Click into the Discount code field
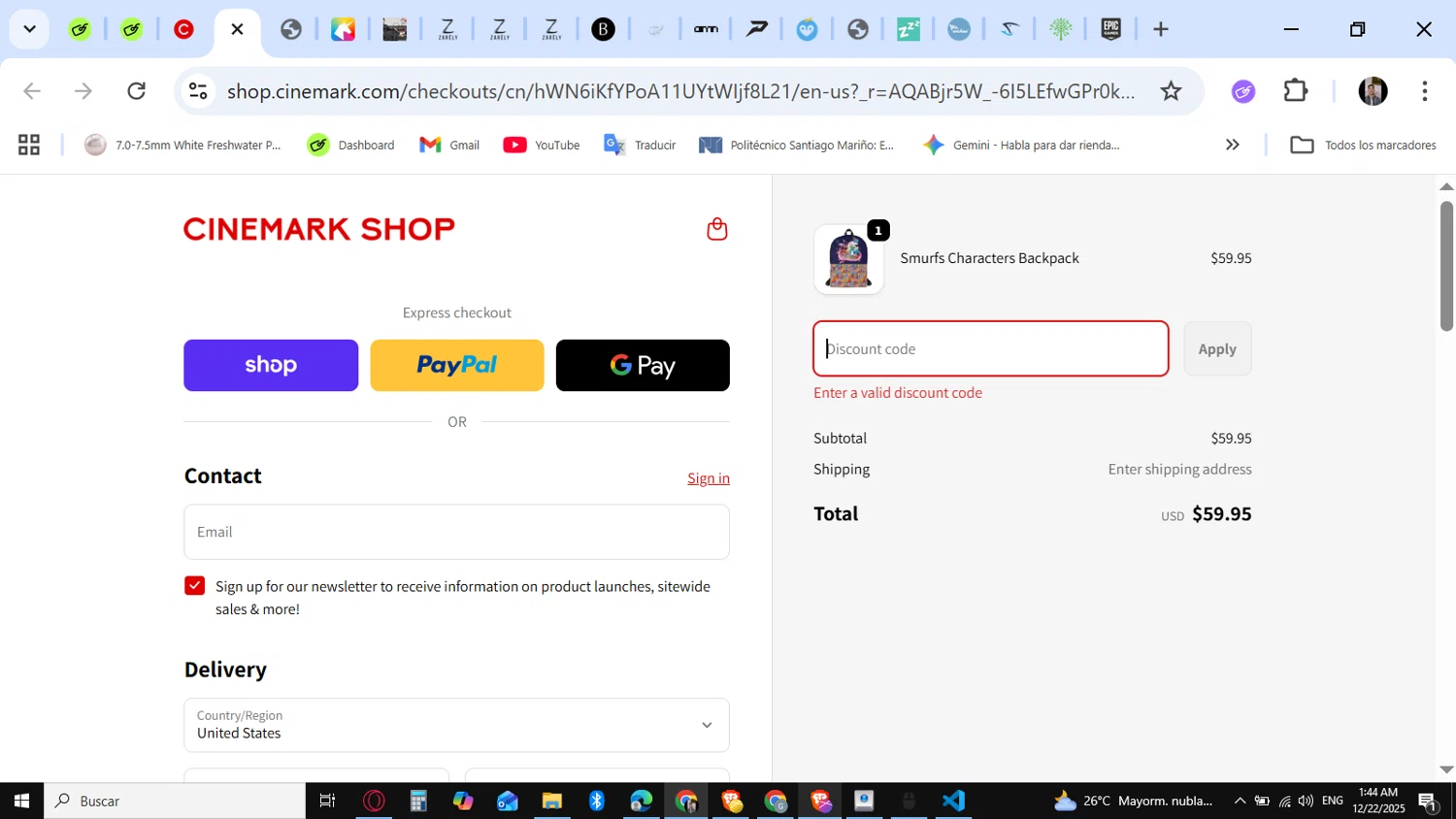The height and width of the screenshot is (819, 1456). pos(991,348)
